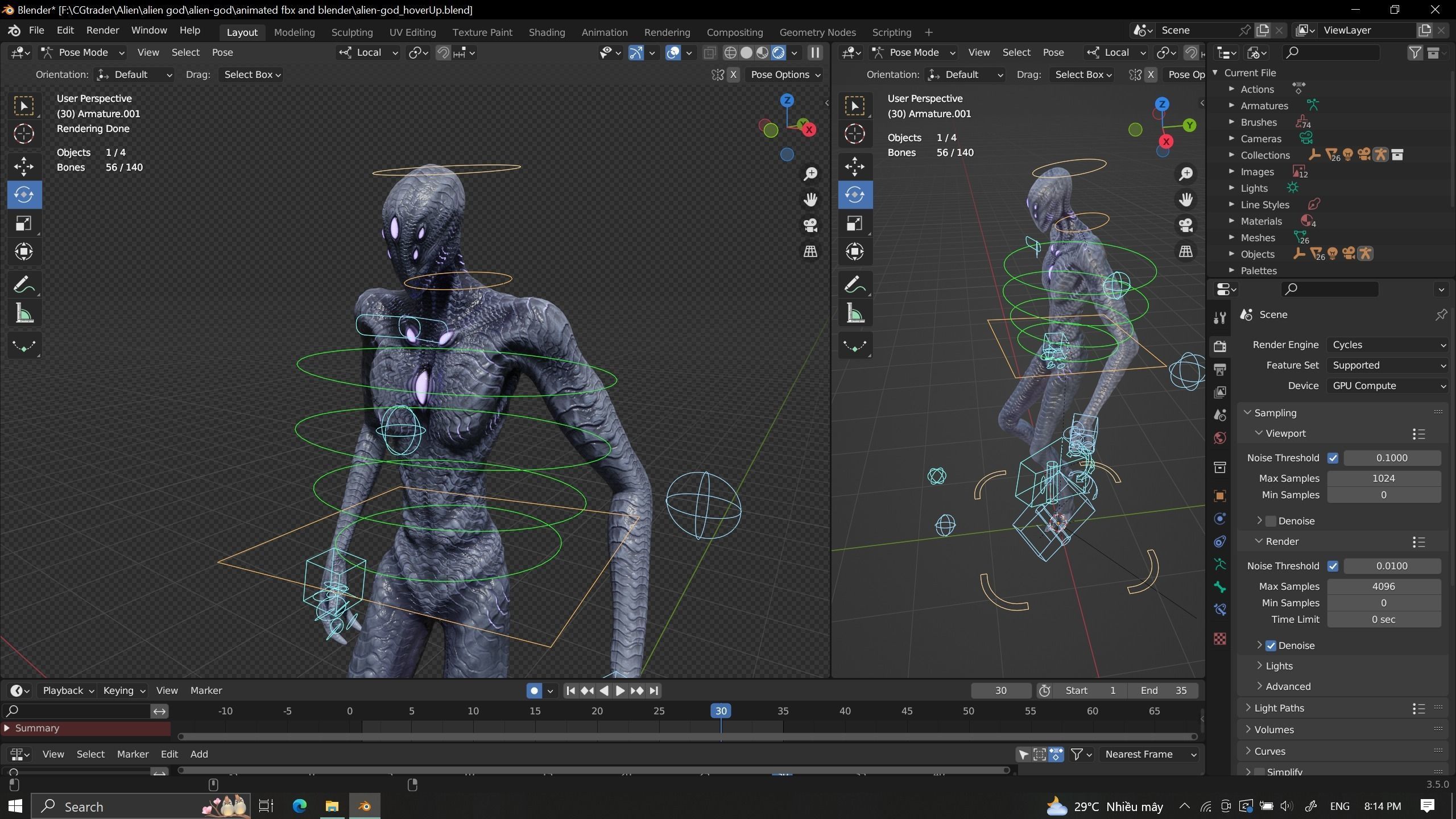Click the Render Max Samples field
Viewport: 1456px width, 819px height.
tap(1384, 586)
